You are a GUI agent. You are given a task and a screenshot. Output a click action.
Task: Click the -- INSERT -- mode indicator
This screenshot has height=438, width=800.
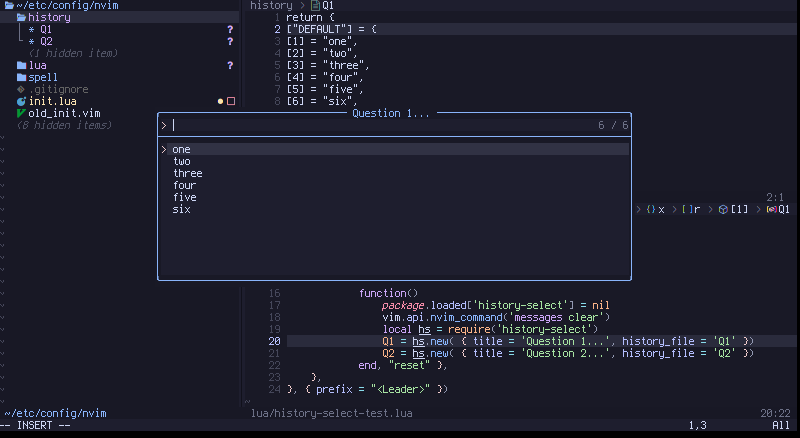(x=35, y=425)
